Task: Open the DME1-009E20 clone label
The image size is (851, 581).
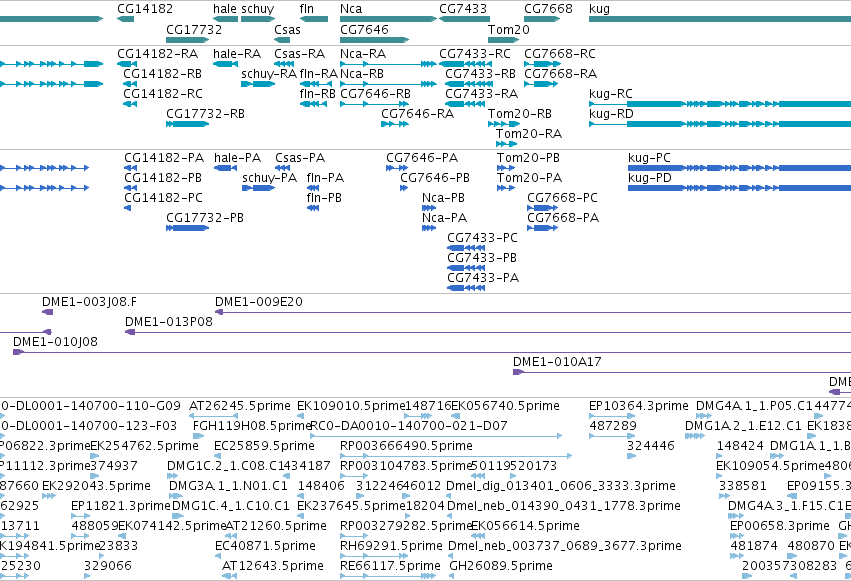Action: tap(259, 302)
